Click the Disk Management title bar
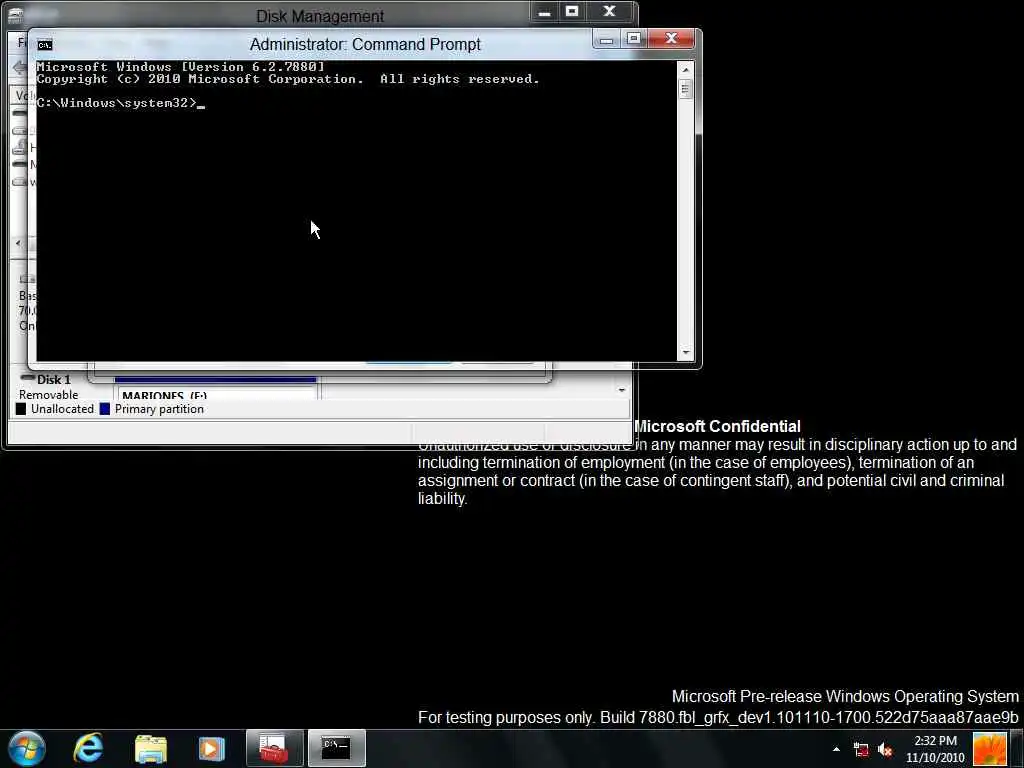 (x=320, y=16)
